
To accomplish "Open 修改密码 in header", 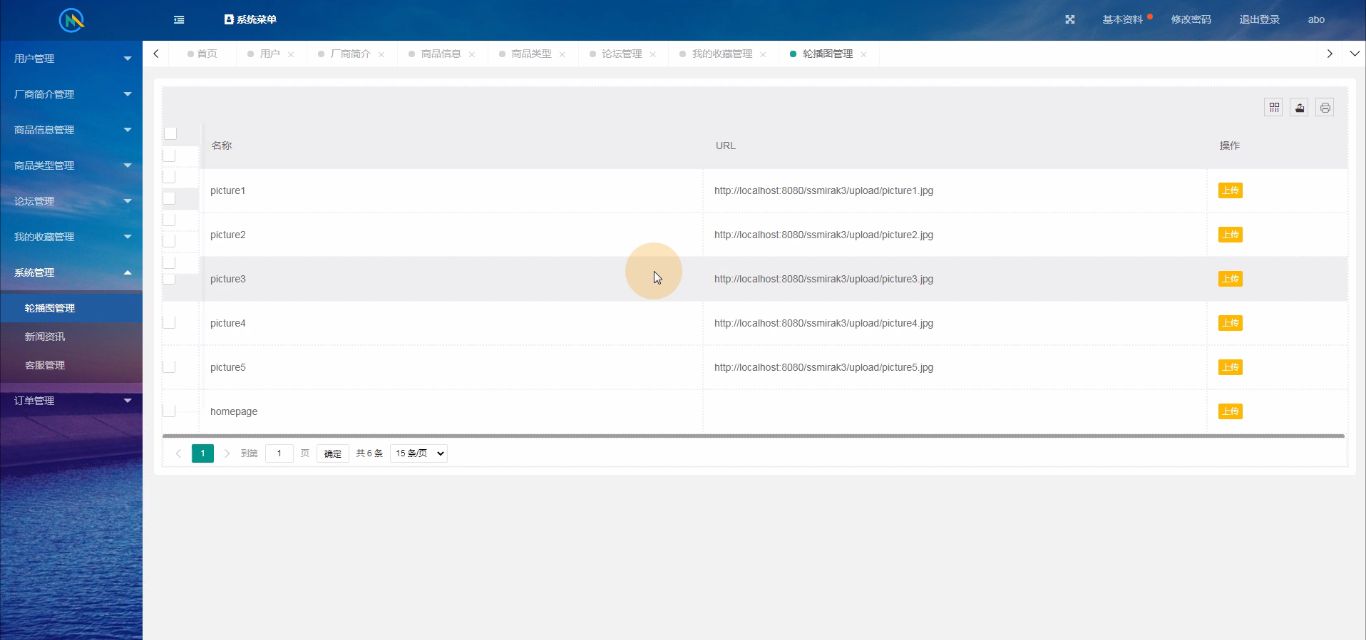I will 1191,19.
